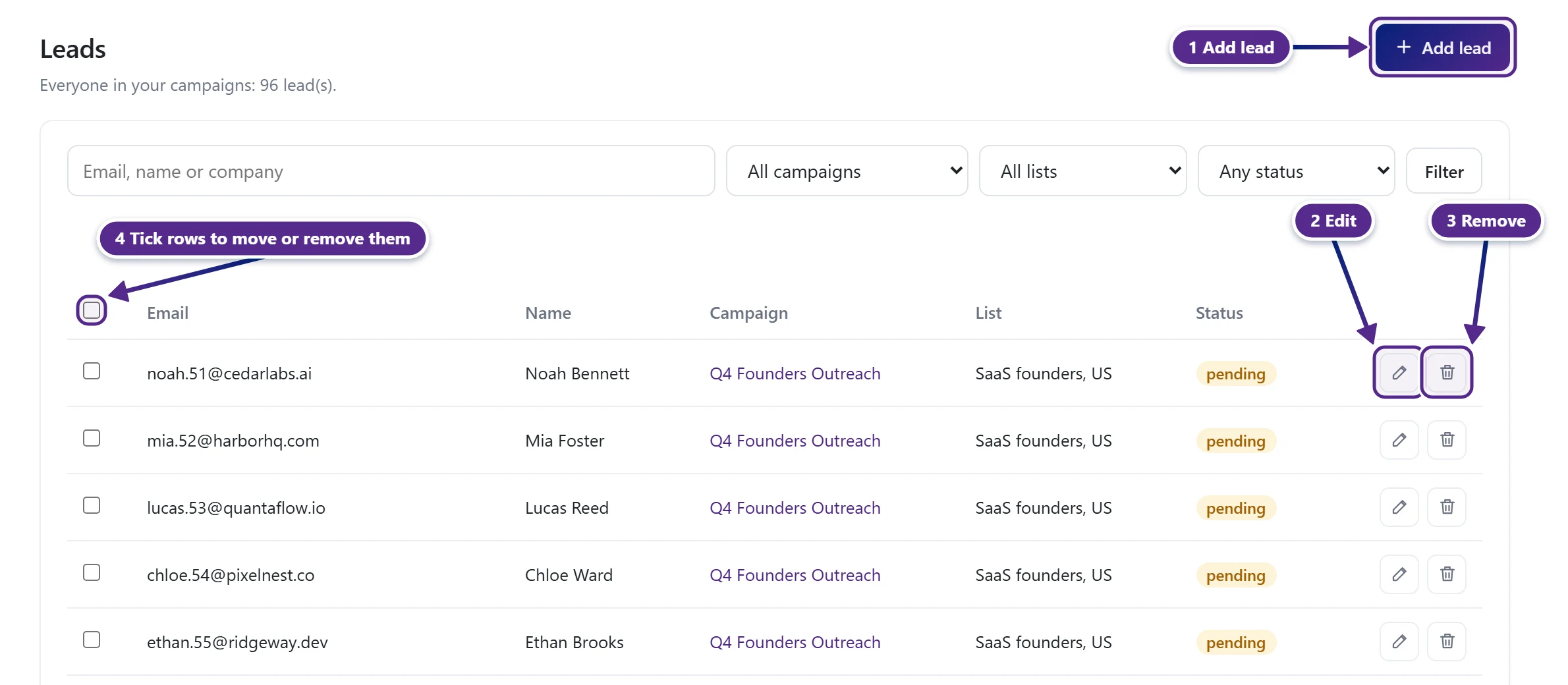Edit lead noah.51@cedarlabs.ai with pencil icon
The width and height of the screenshot is (1568, 685).
coord(1399,373)
